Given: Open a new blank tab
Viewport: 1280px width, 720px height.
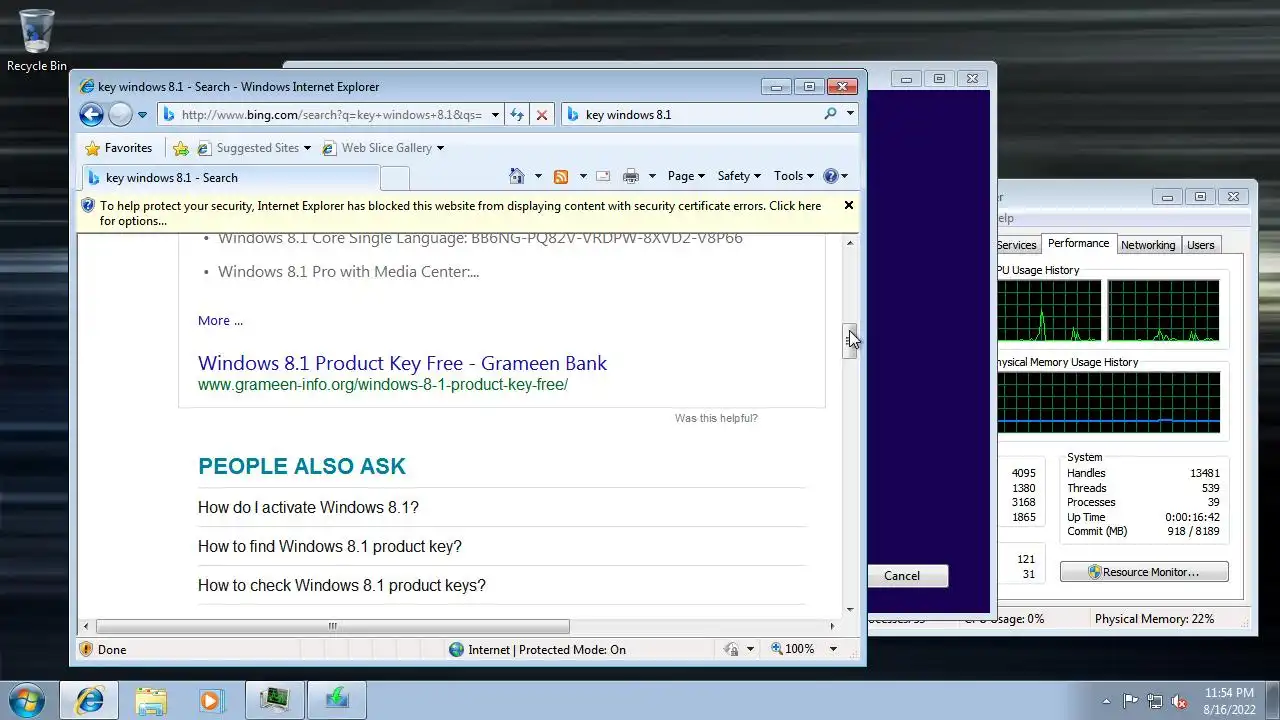Looking at the screenshot, I should point(395,178).
